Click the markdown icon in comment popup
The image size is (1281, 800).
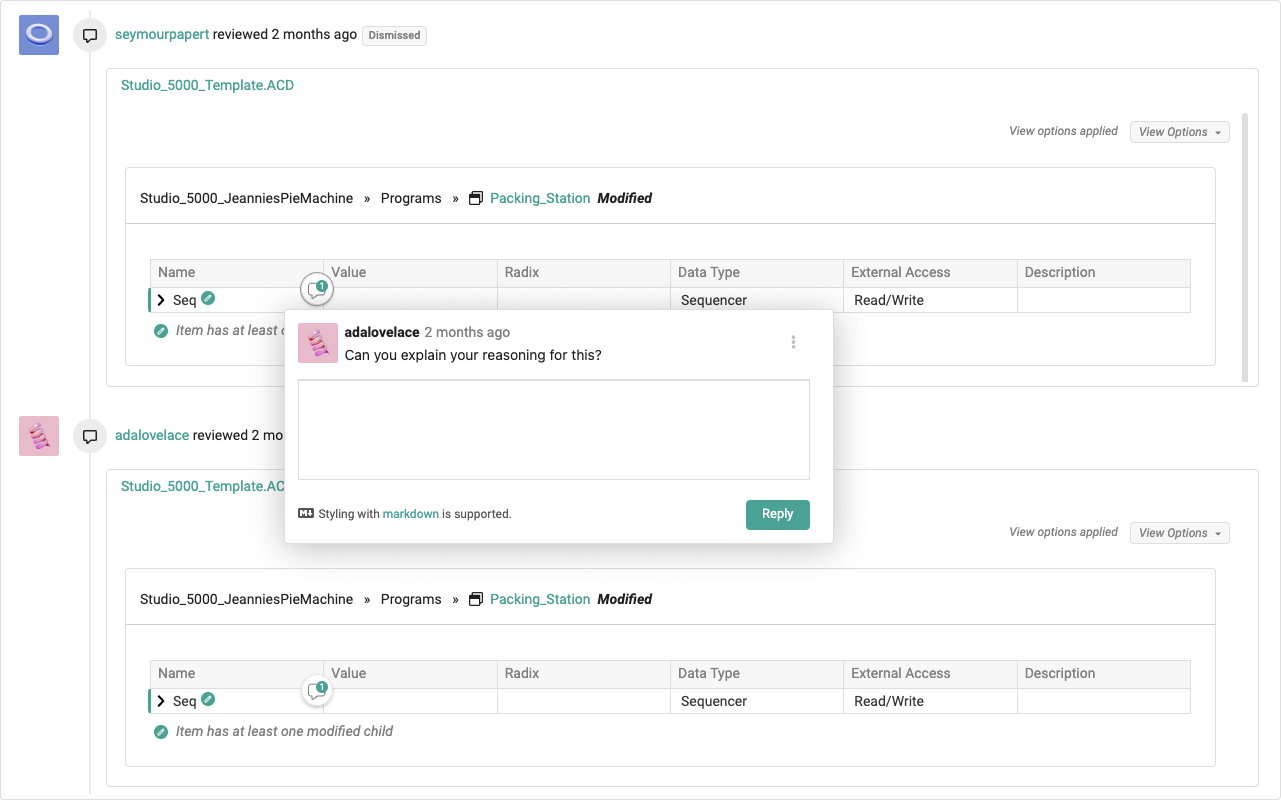(x=306, y=514)
